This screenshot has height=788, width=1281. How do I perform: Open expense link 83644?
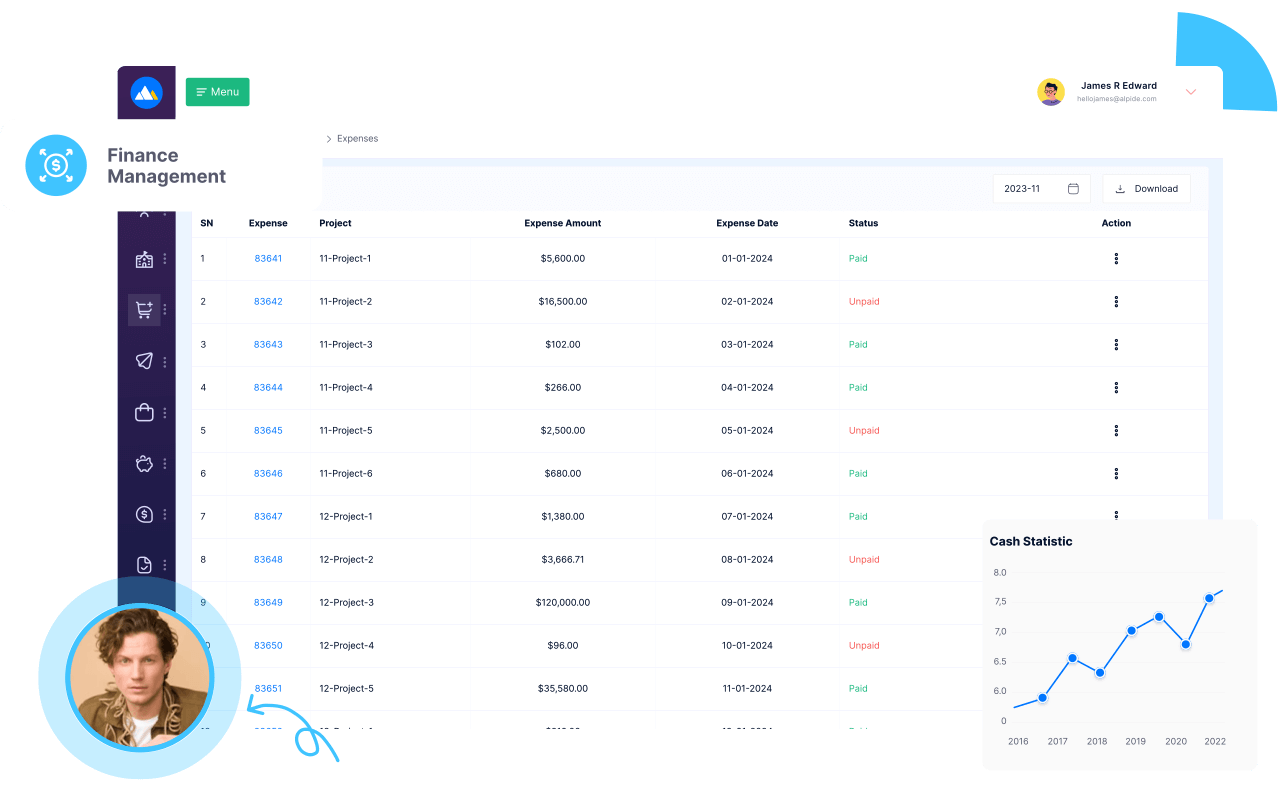268,387
